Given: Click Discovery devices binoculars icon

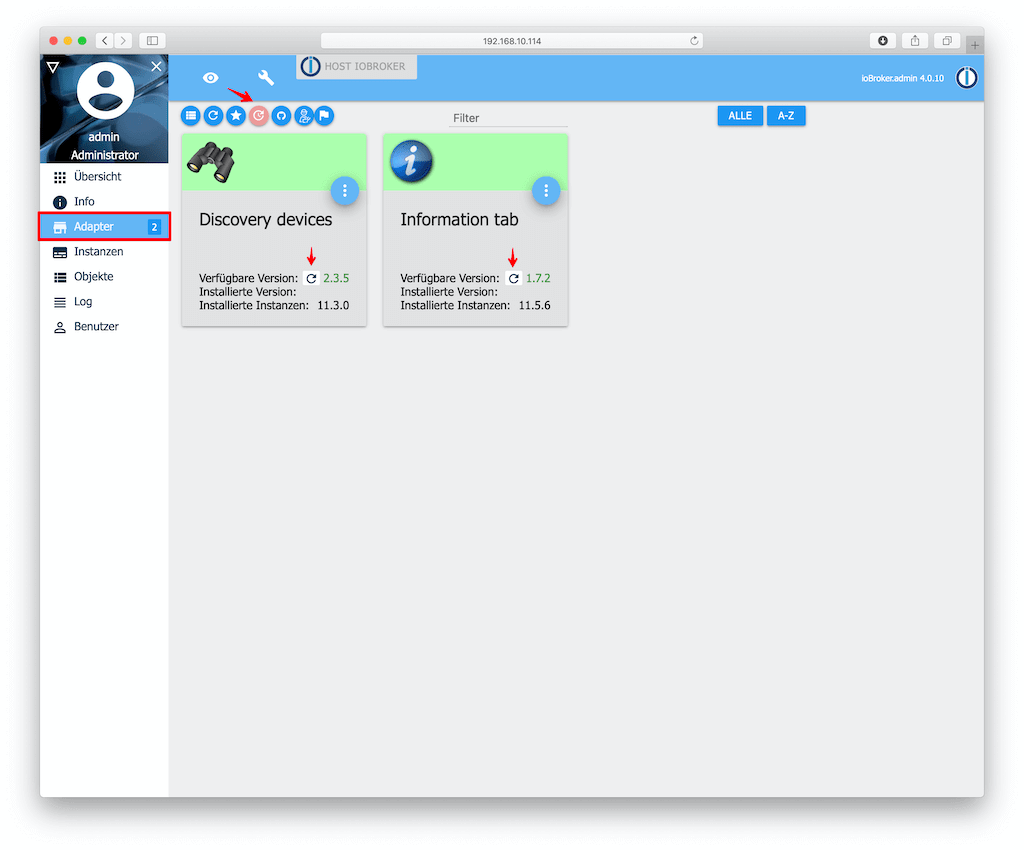Looking at the screenshot, I should click(211, 161).
